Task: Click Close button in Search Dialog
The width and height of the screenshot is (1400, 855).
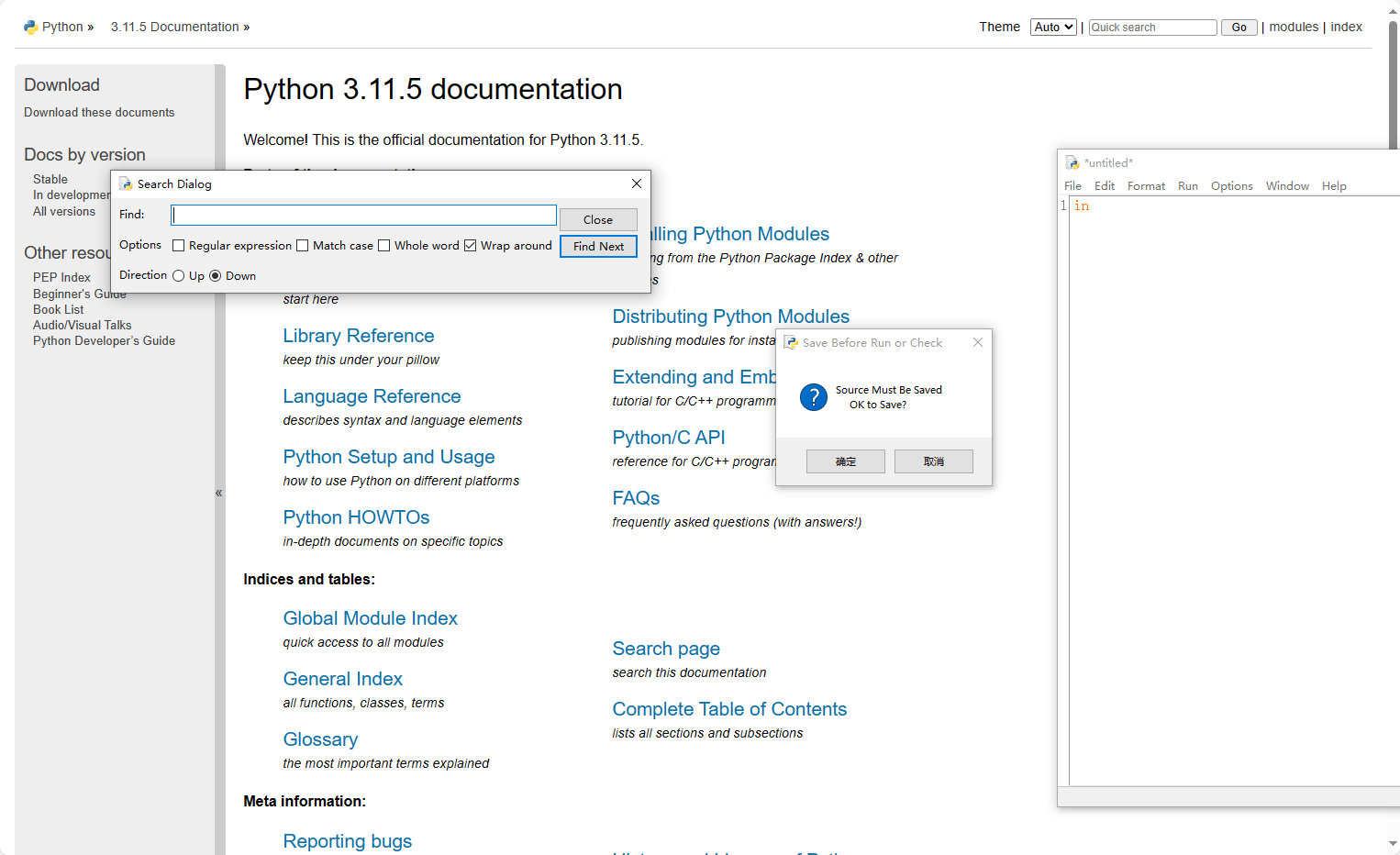Action: coord(598,220)
